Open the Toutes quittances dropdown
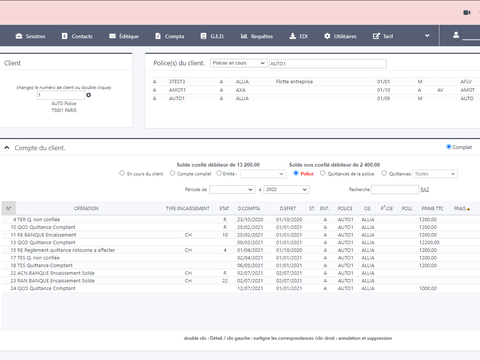This screenshot has width=480, height=360. [435, 174]
